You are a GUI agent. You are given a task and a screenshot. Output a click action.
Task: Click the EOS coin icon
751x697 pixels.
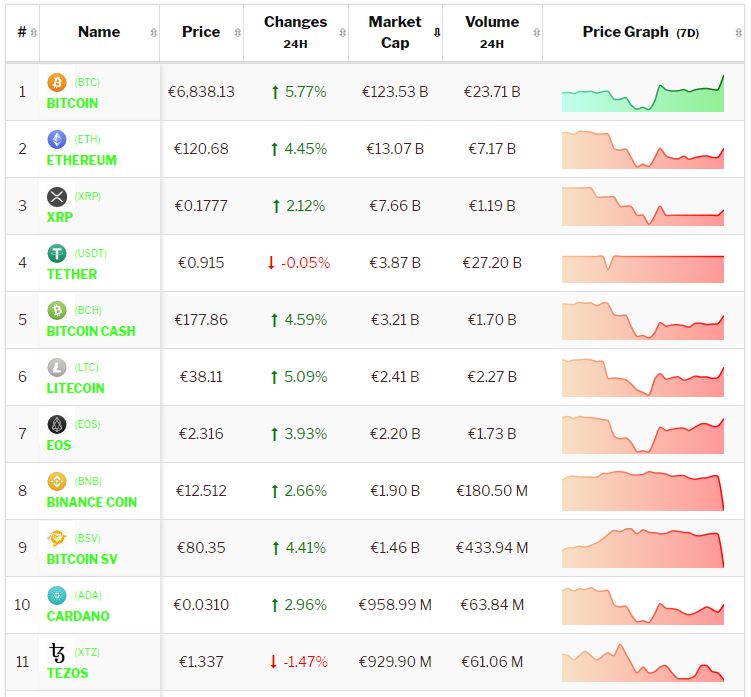click(x=57, y=425)
